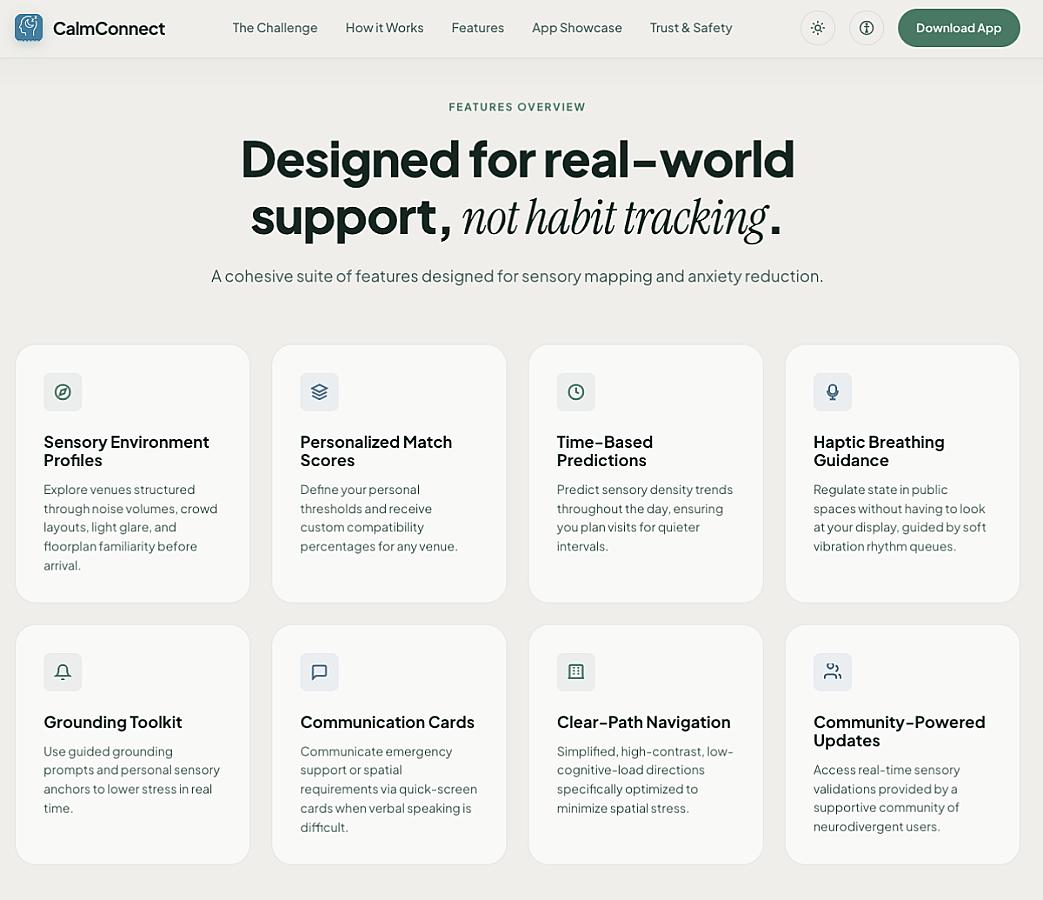Click the "Communicate emergency support" description

tap(388, 789)
